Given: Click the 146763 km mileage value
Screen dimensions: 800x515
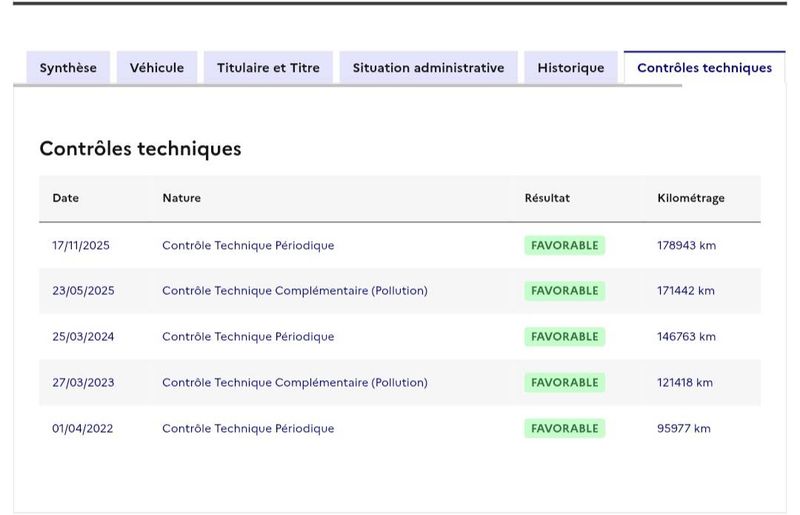Looking at the screenshot, I should tap(686, 337).
